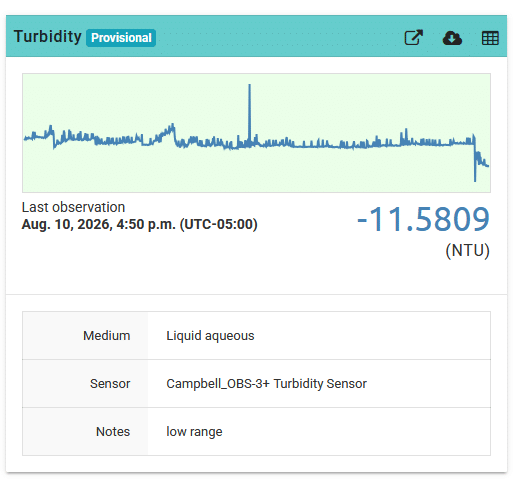Click the teal Turbidity header bar
The width and height of the screenshot is (513, 479).
(256, 36)
